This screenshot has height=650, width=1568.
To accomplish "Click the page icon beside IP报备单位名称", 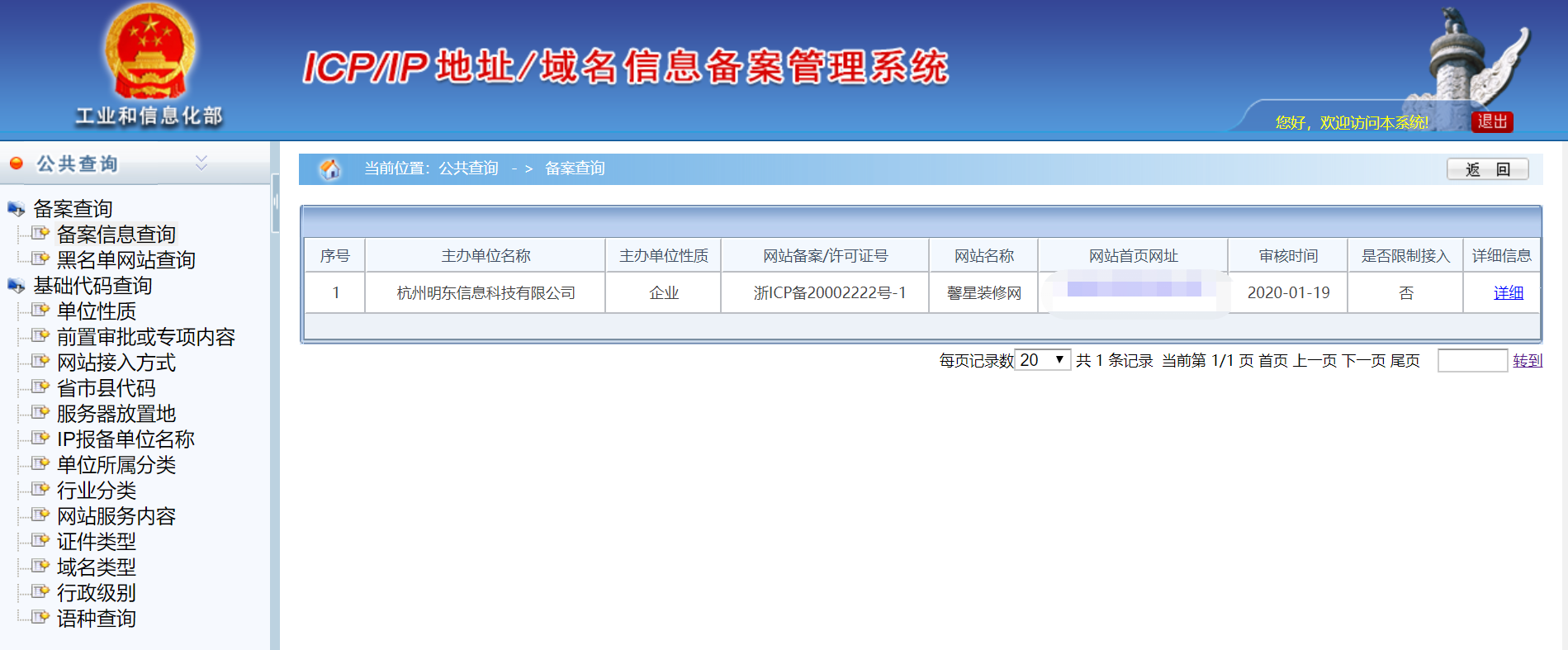I will (x=40, y=438).
